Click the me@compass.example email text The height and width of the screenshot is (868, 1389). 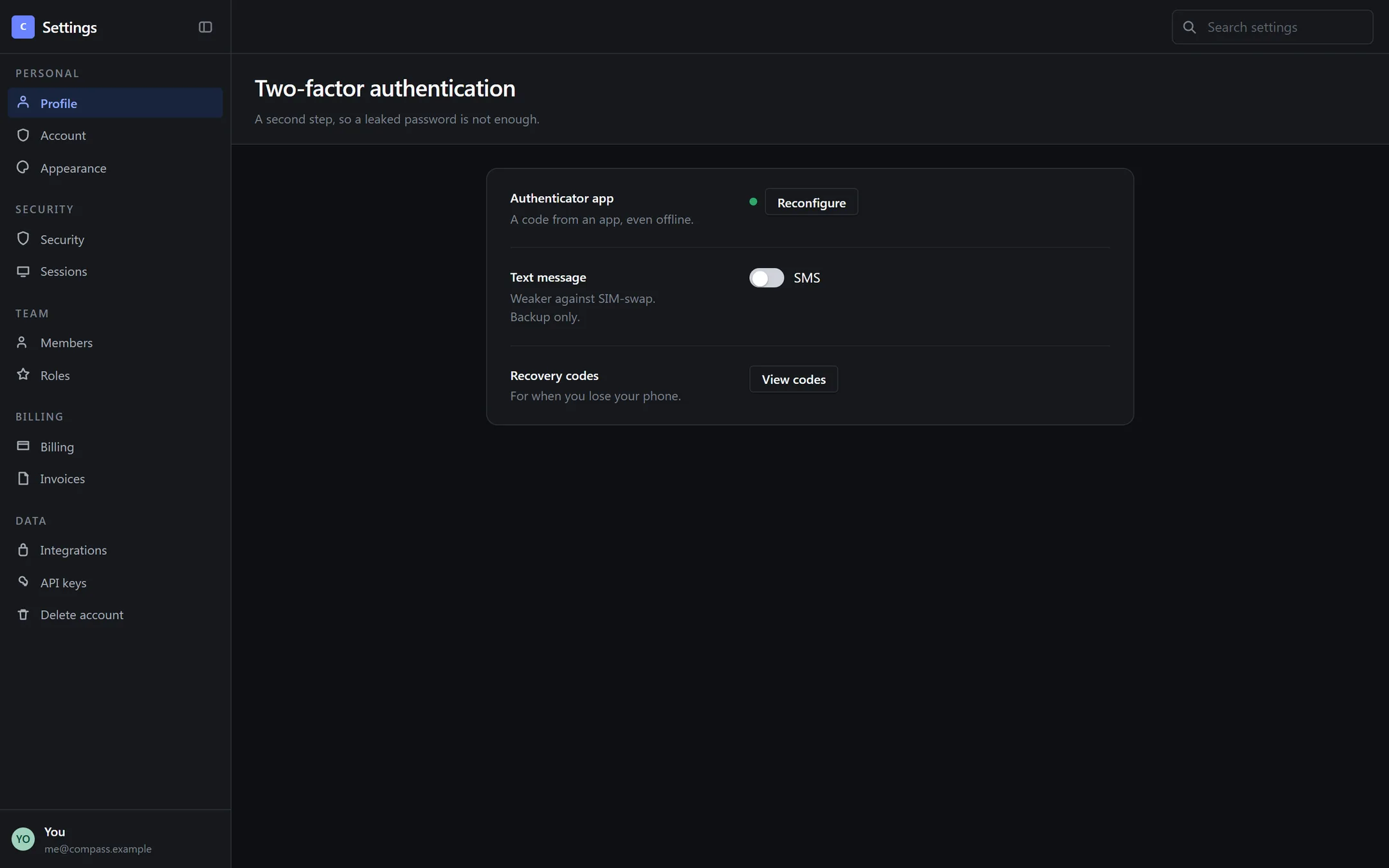[98, 849]
